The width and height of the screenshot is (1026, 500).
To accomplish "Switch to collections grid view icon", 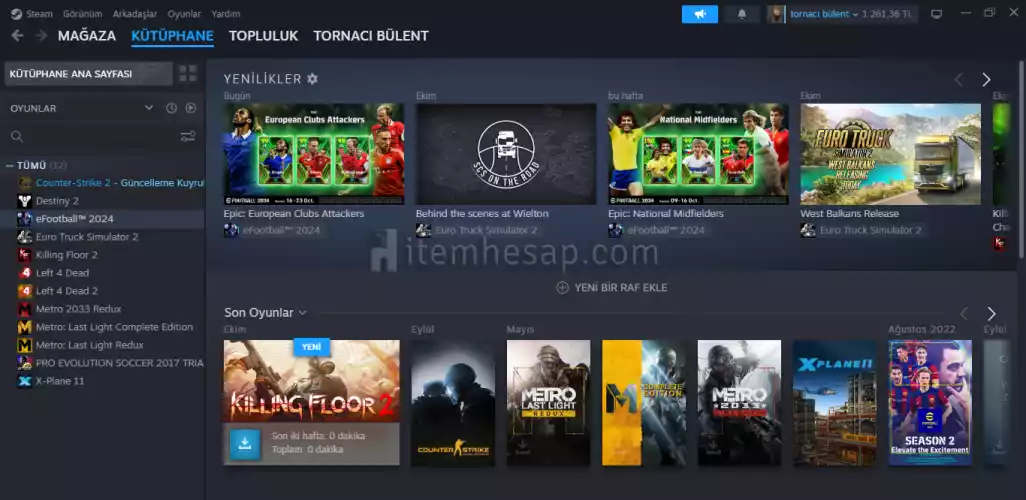I will [188, 74].
